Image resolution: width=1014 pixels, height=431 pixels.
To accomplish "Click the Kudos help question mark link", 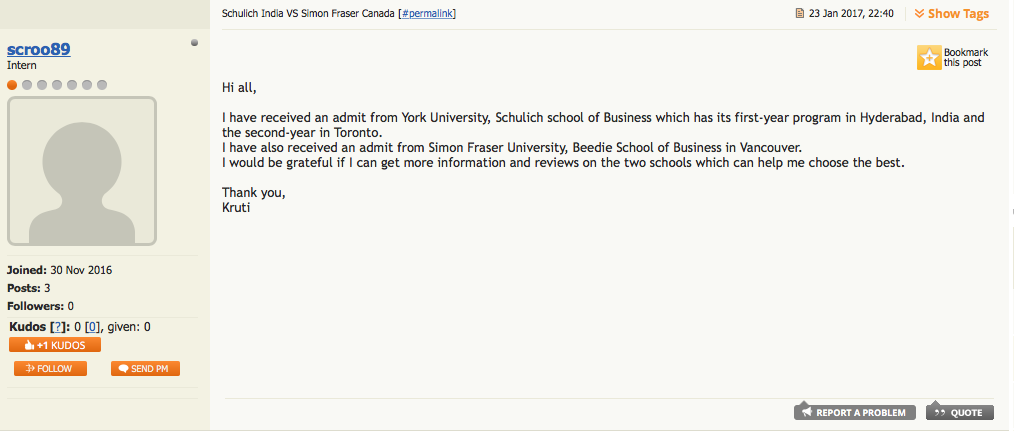I will (58, 327).
